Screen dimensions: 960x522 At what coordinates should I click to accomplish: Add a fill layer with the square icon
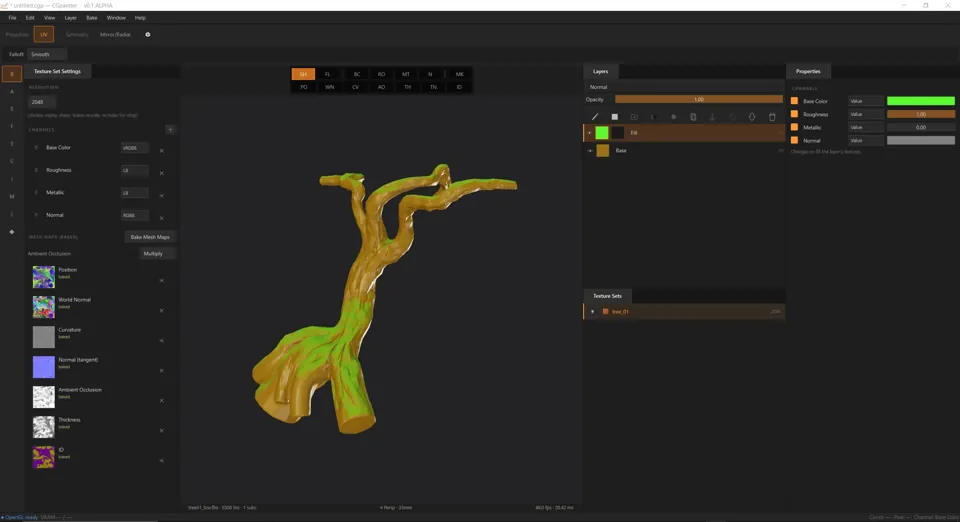click(615, 117)
